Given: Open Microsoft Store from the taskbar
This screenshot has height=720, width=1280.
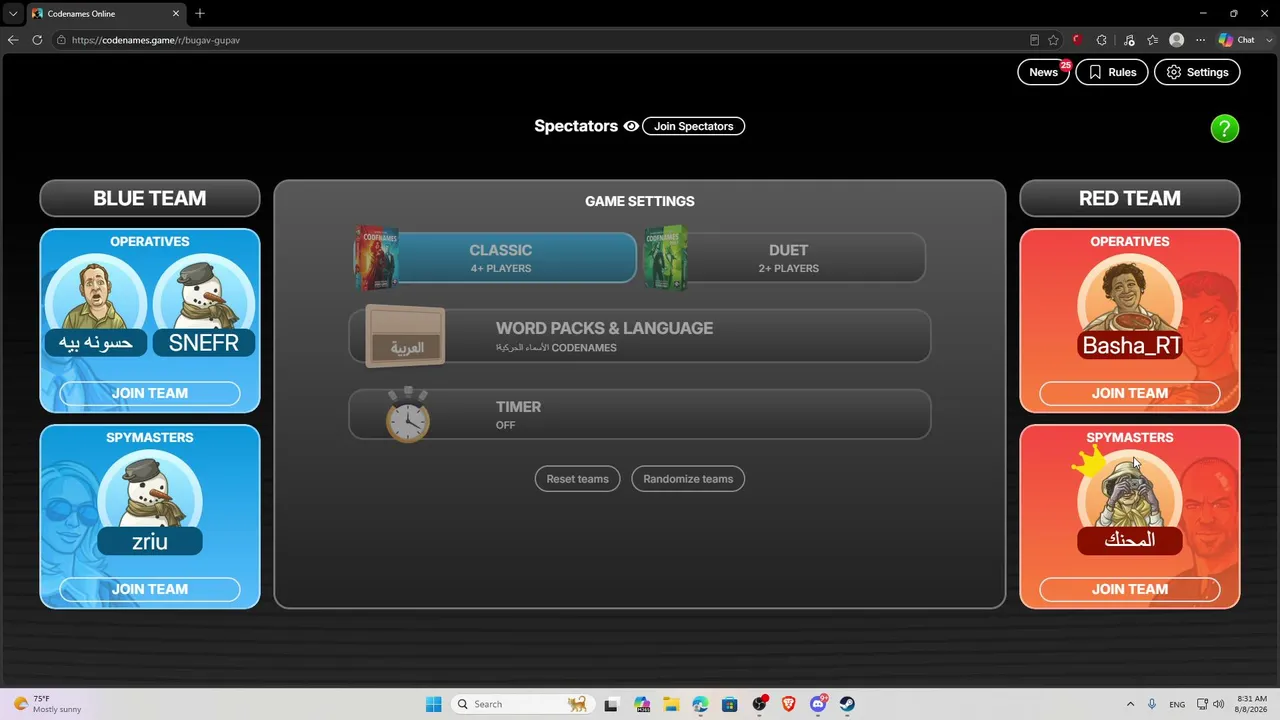Looking at the screenshot, I should [729, 704].
